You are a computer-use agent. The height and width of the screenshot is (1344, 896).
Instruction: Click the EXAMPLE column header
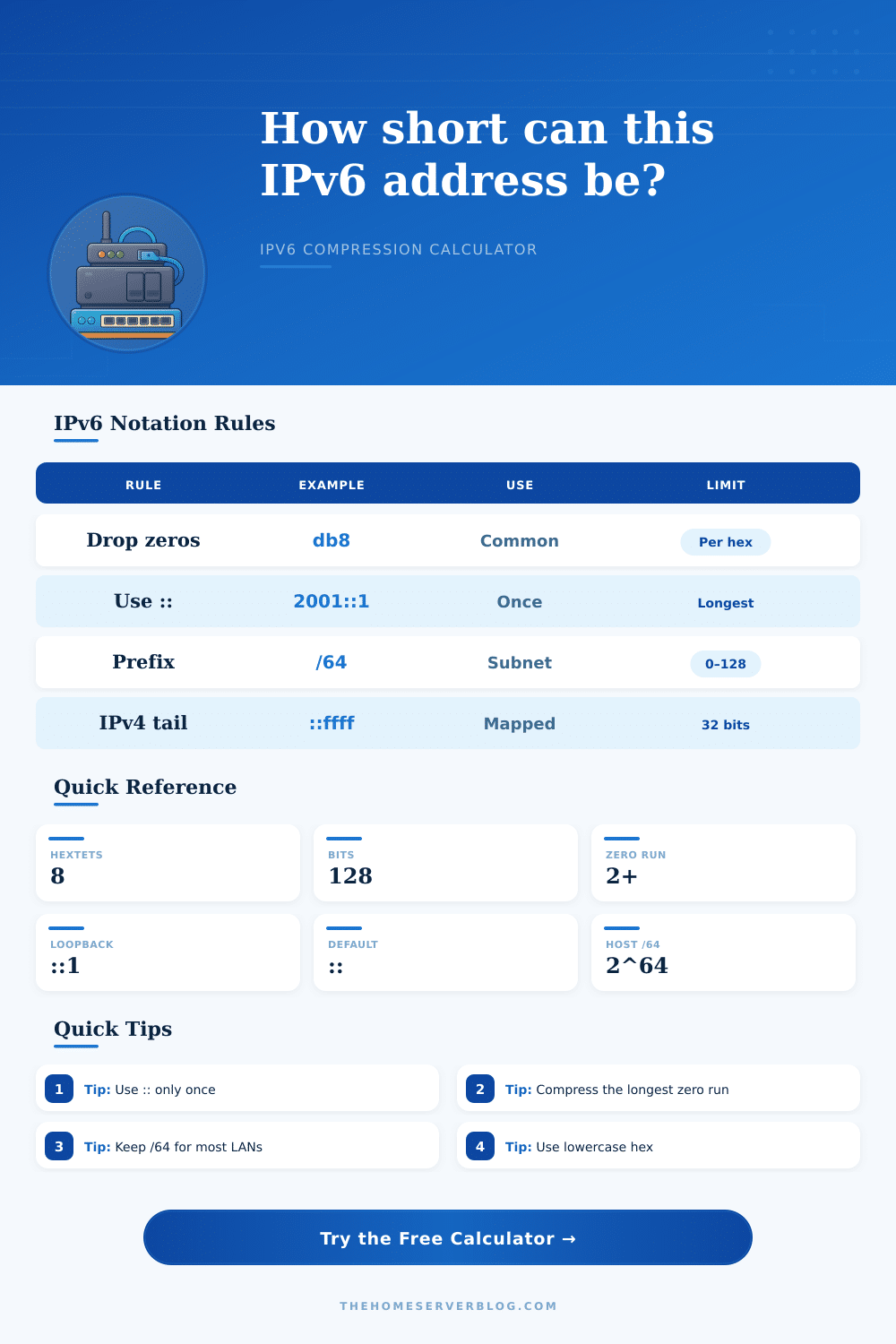tap(332, 485)
